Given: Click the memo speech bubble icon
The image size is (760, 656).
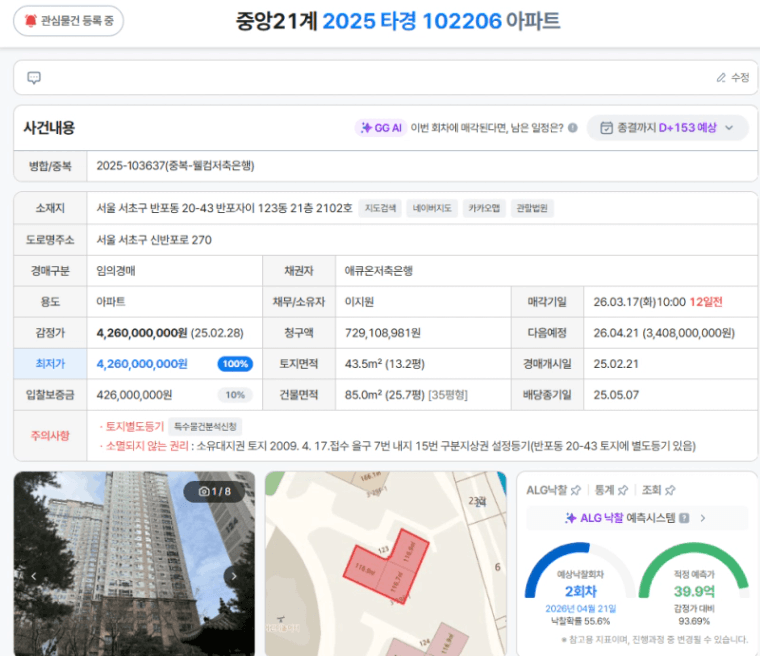Looking at the screenshot, I should point(34,78).
